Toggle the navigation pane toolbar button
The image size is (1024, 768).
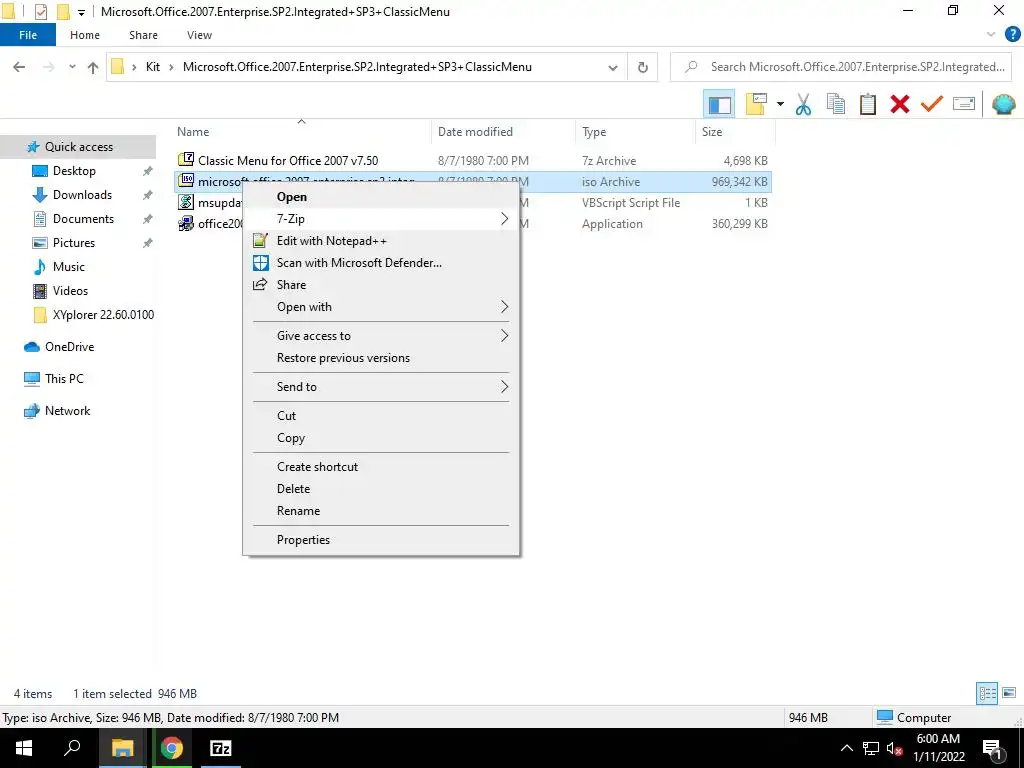(x=719, y=104)
